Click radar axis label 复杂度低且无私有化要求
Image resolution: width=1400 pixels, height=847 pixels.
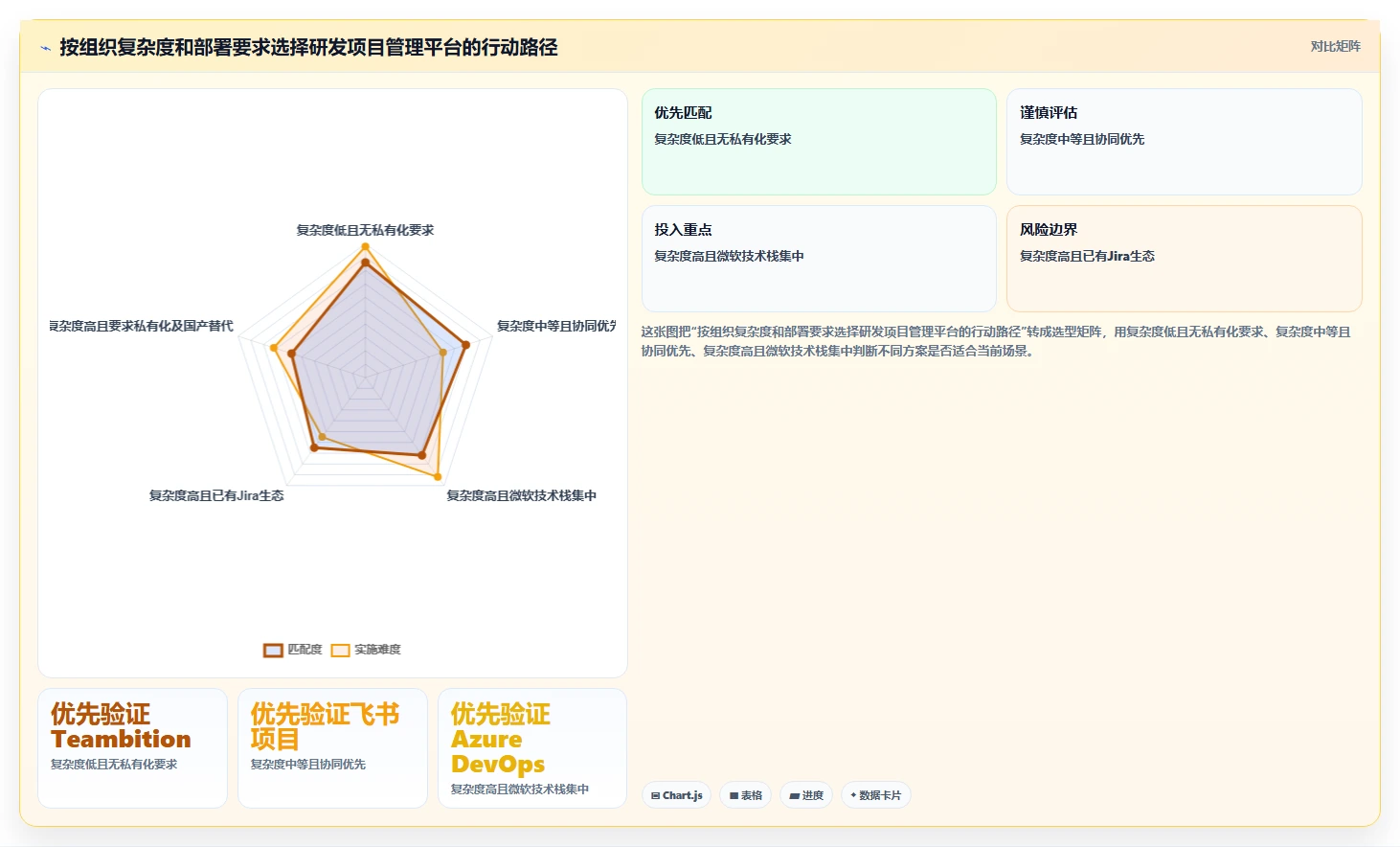click(365, 230)
